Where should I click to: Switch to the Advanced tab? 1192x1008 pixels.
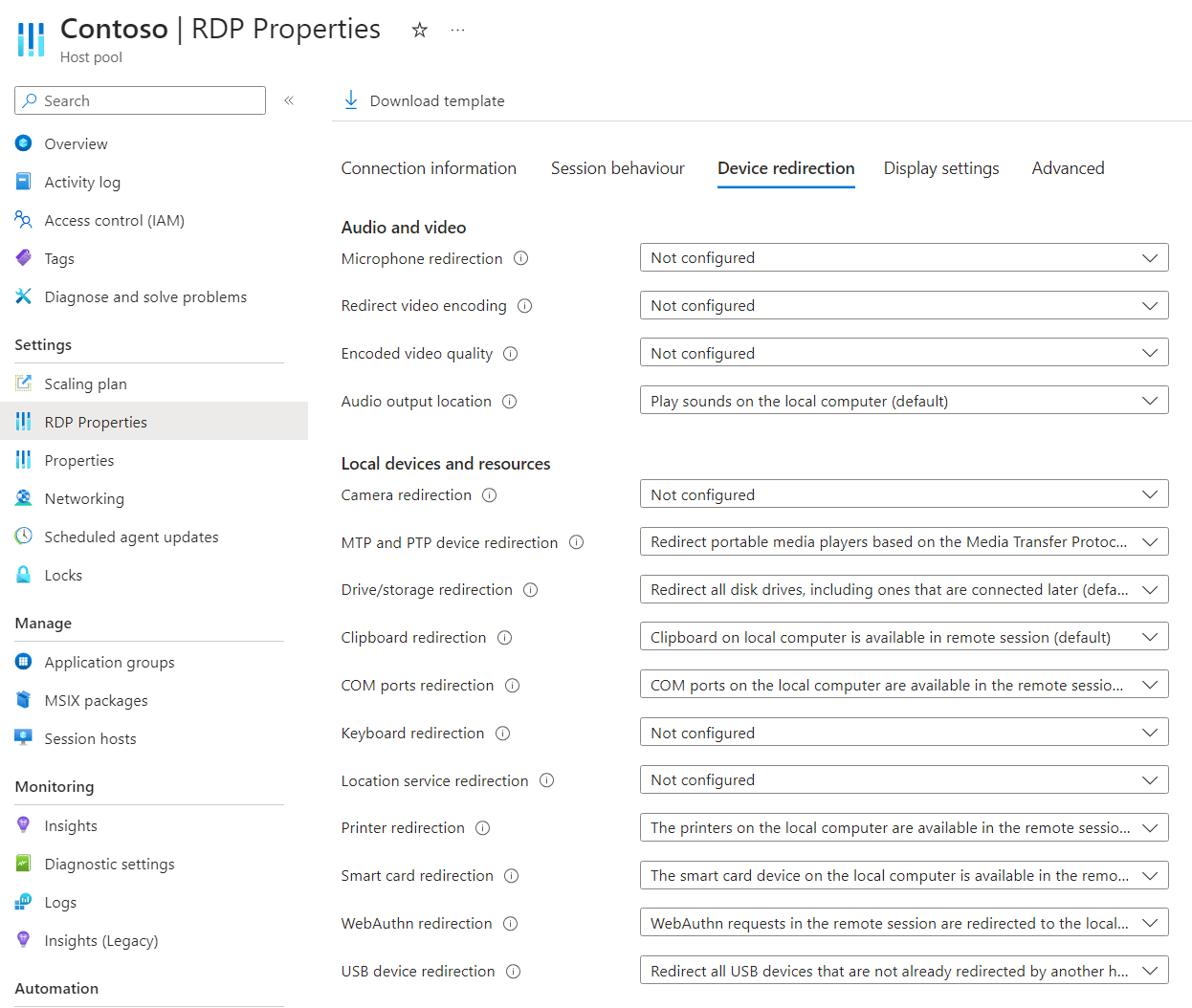(x=1068, y=168)
